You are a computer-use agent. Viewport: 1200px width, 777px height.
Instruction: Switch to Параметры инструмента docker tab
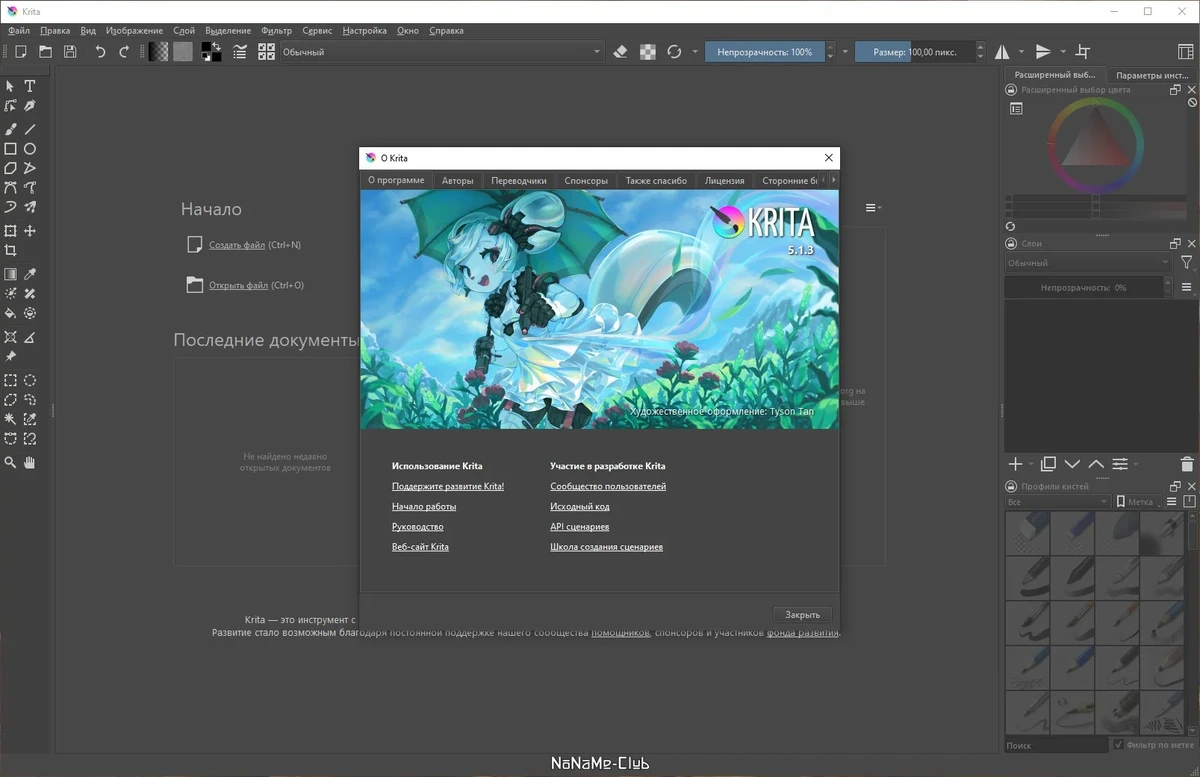coord(1152,75)
